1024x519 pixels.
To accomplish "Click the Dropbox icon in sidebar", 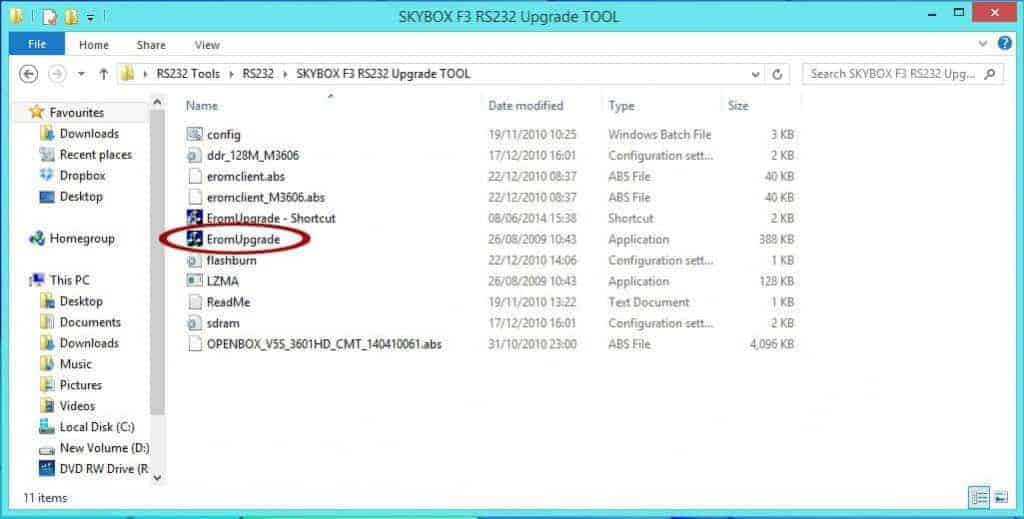I will pos(47,175).
